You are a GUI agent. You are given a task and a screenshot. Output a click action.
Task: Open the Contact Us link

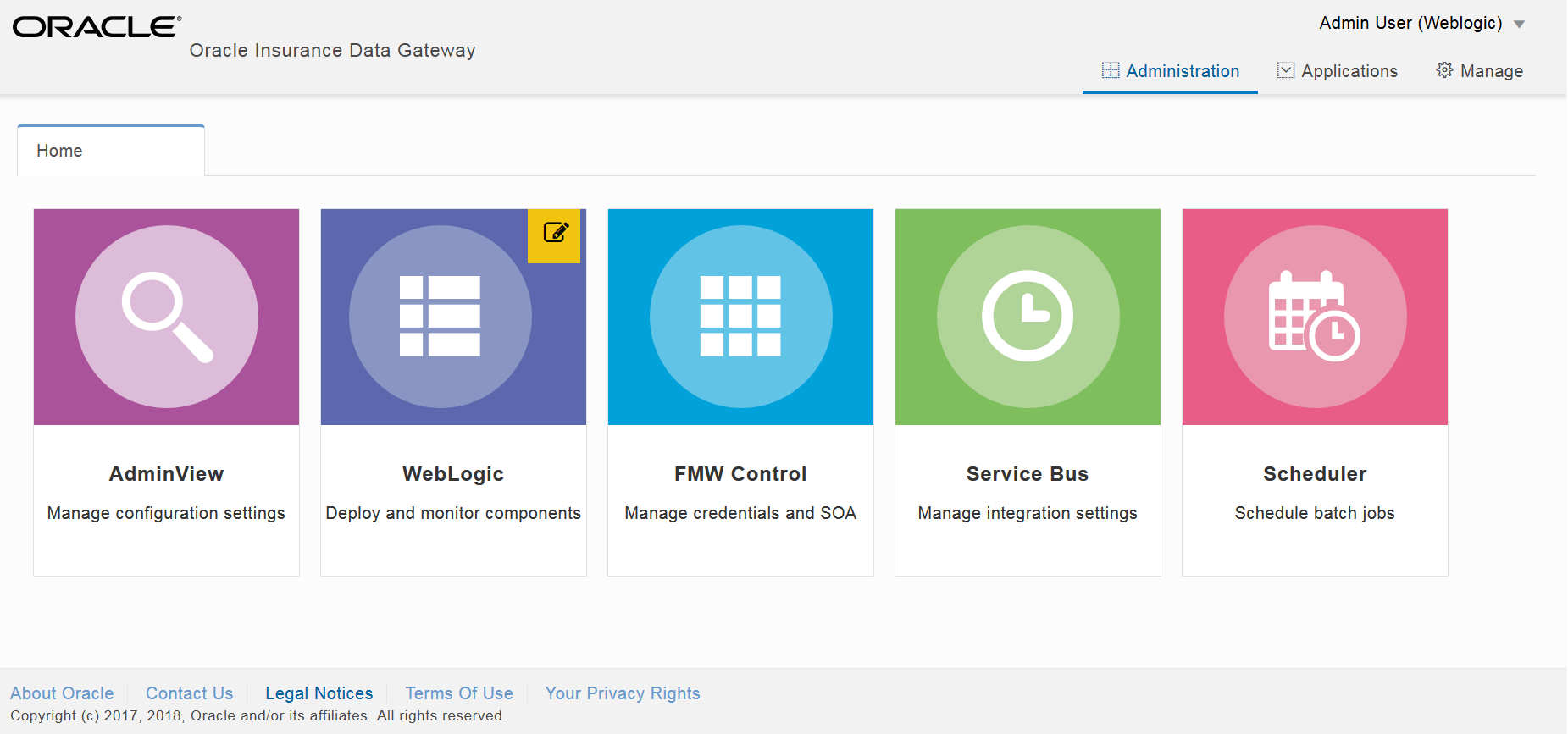coord(190,693)
